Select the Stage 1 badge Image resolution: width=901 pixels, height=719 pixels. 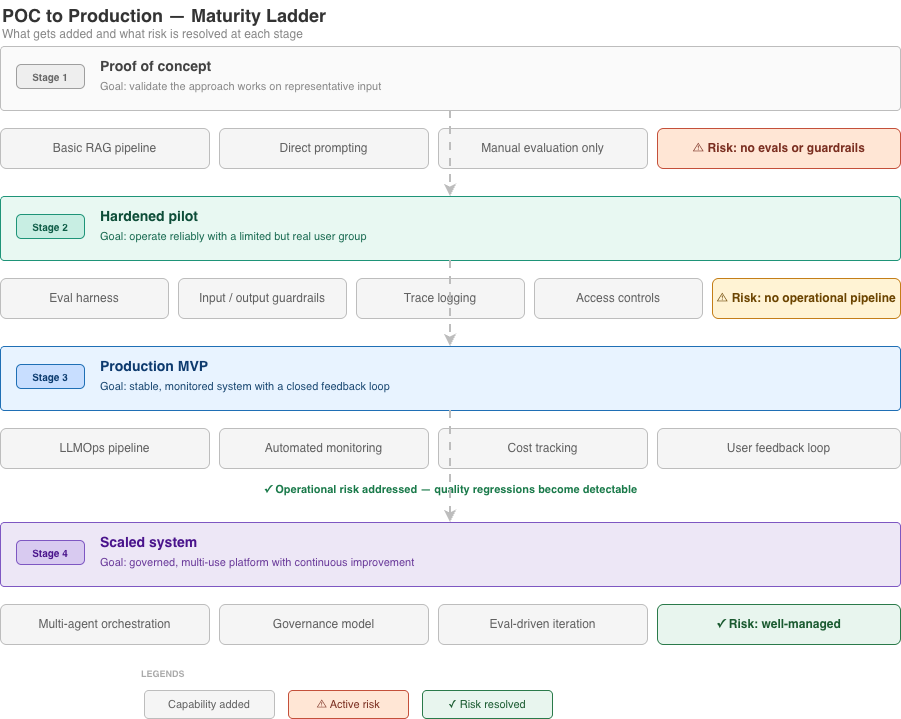(x=50, y=76)
